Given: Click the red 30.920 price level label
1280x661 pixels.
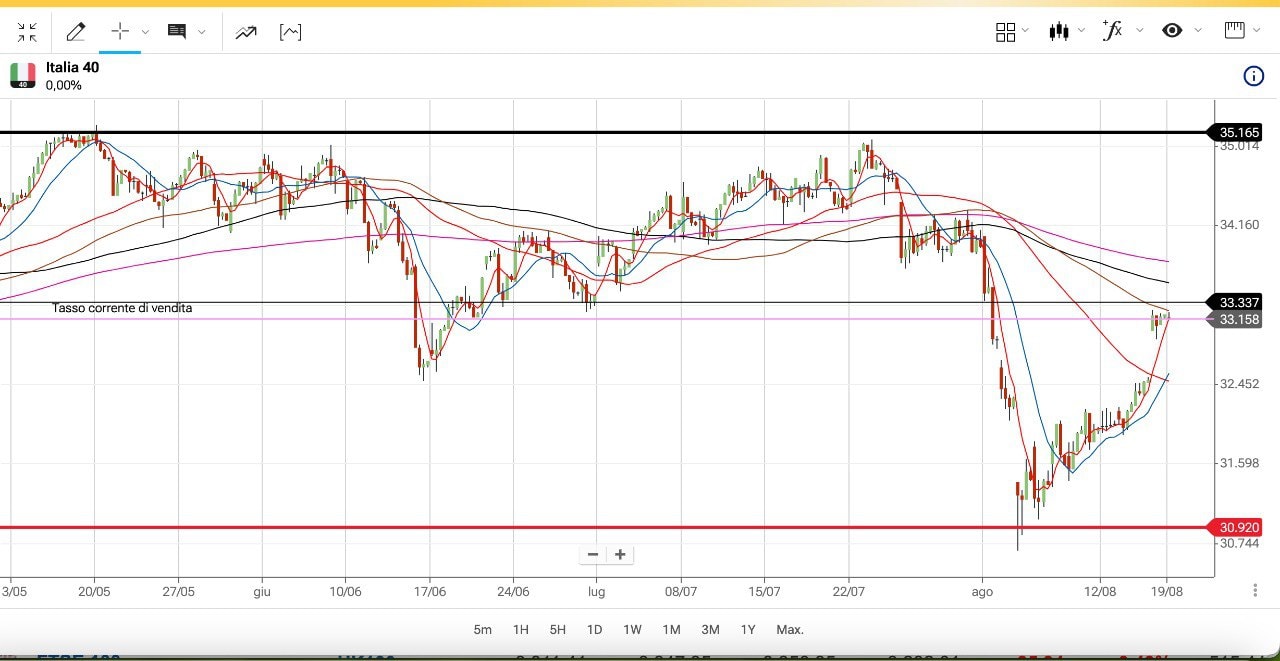Looking at the screenshot, I should 1239,527.
